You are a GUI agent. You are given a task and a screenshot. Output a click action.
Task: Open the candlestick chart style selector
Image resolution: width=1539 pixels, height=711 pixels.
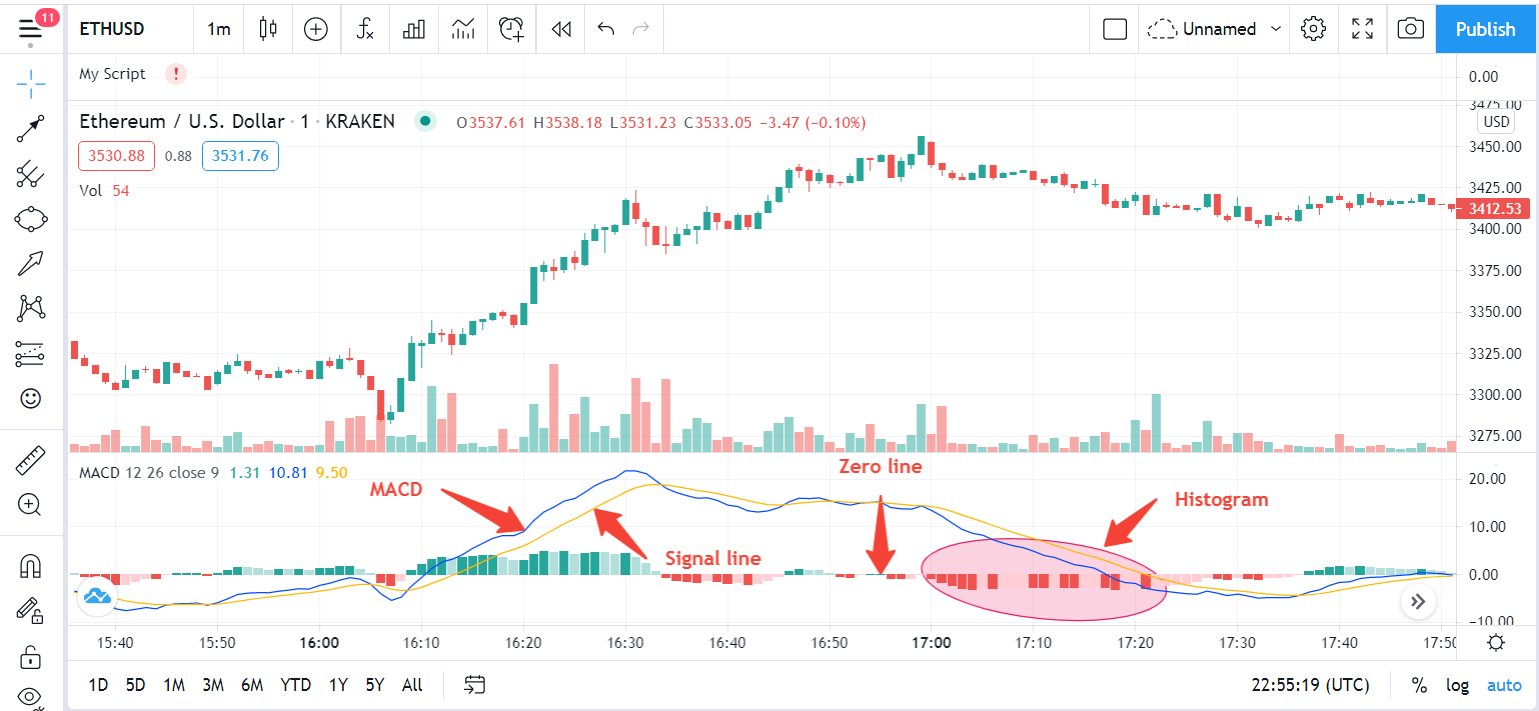tap(267, 29)
